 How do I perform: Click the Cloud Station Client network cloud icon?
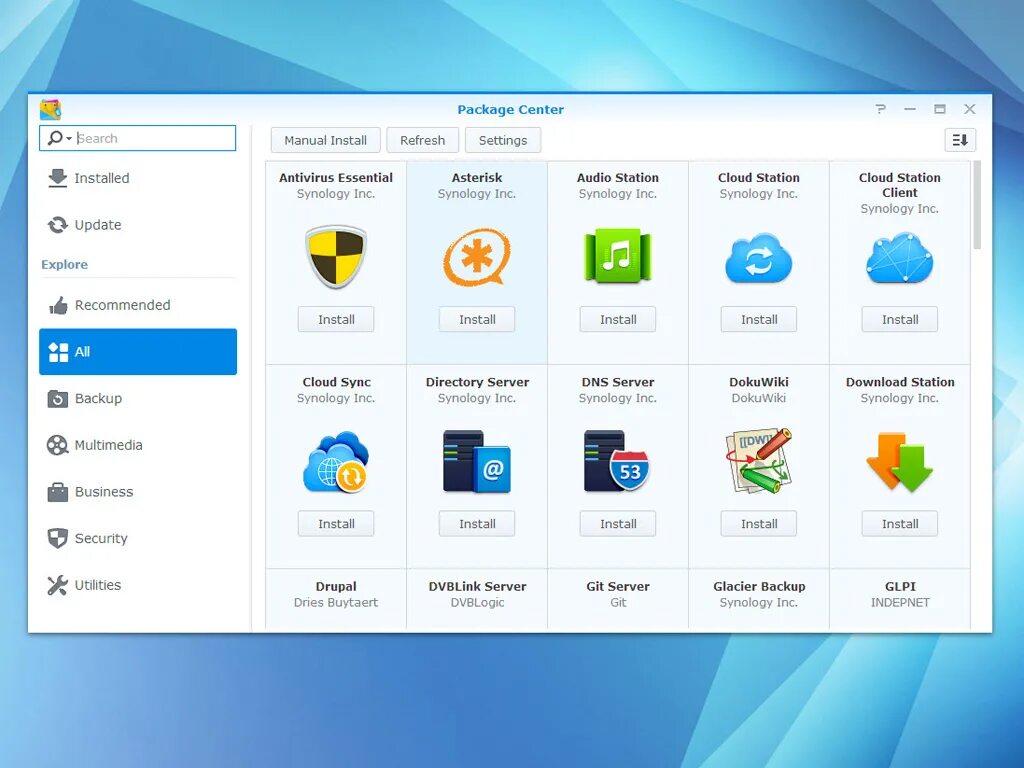click(x=899, y=257)
